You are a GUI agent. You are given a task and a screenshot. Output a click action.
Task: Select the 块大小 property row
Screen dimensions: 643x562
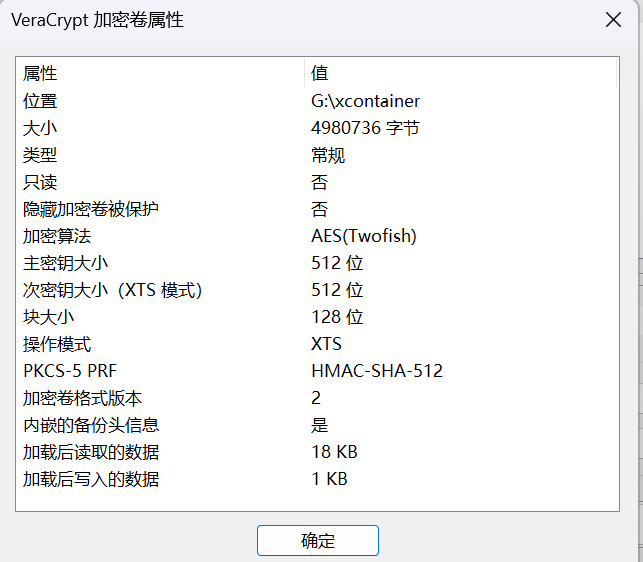coord(49,317)
